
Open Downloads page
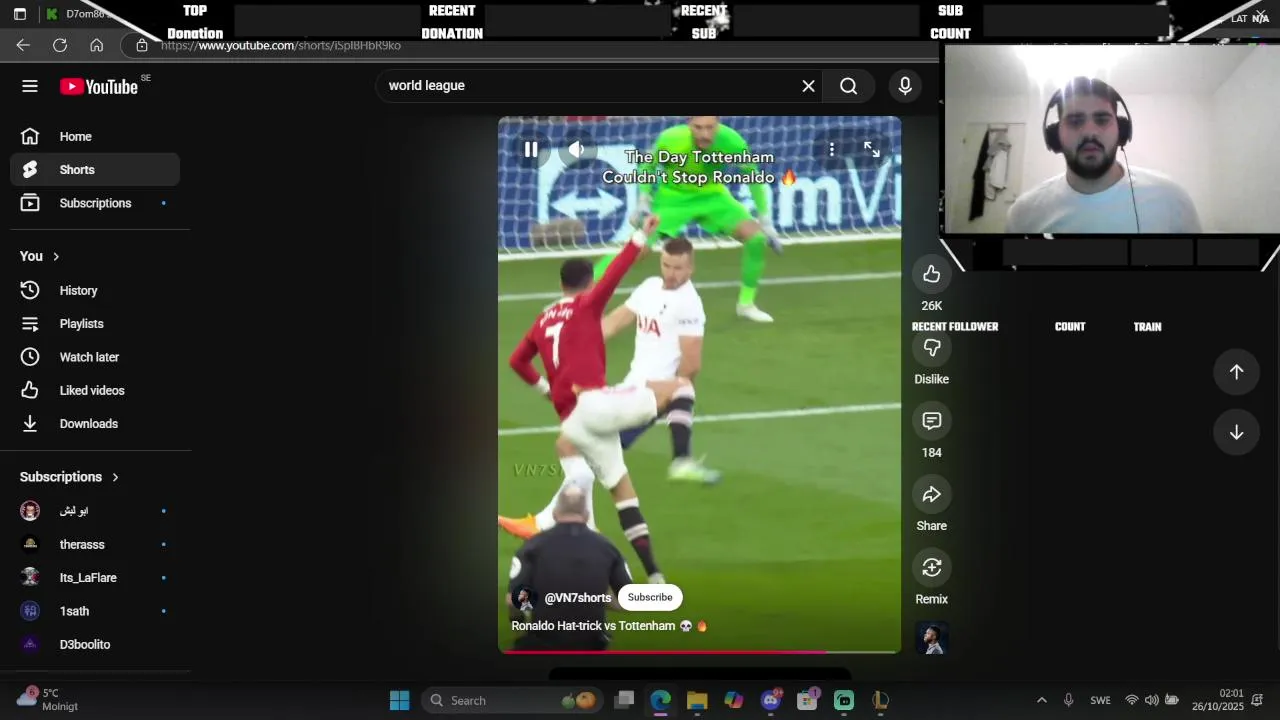(95, 424)
